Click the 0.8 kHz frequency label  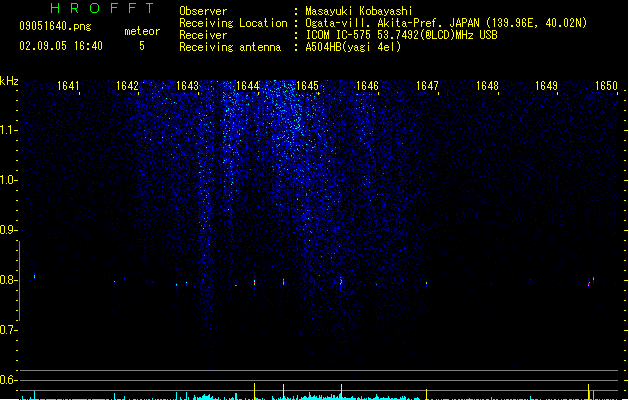[x=8, y=280]
